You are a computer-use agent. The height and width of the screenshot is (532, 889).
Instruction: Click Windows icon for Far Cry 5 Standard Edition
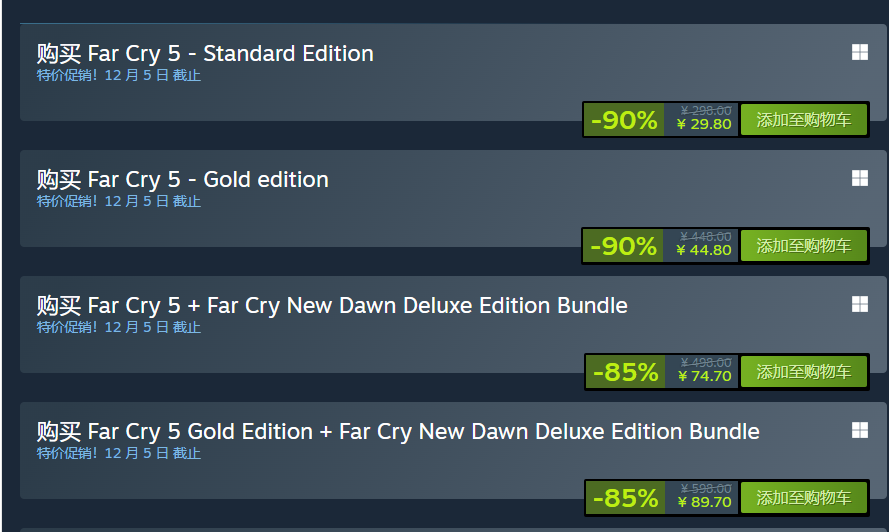pyautogui.click(x=859, y=53)
